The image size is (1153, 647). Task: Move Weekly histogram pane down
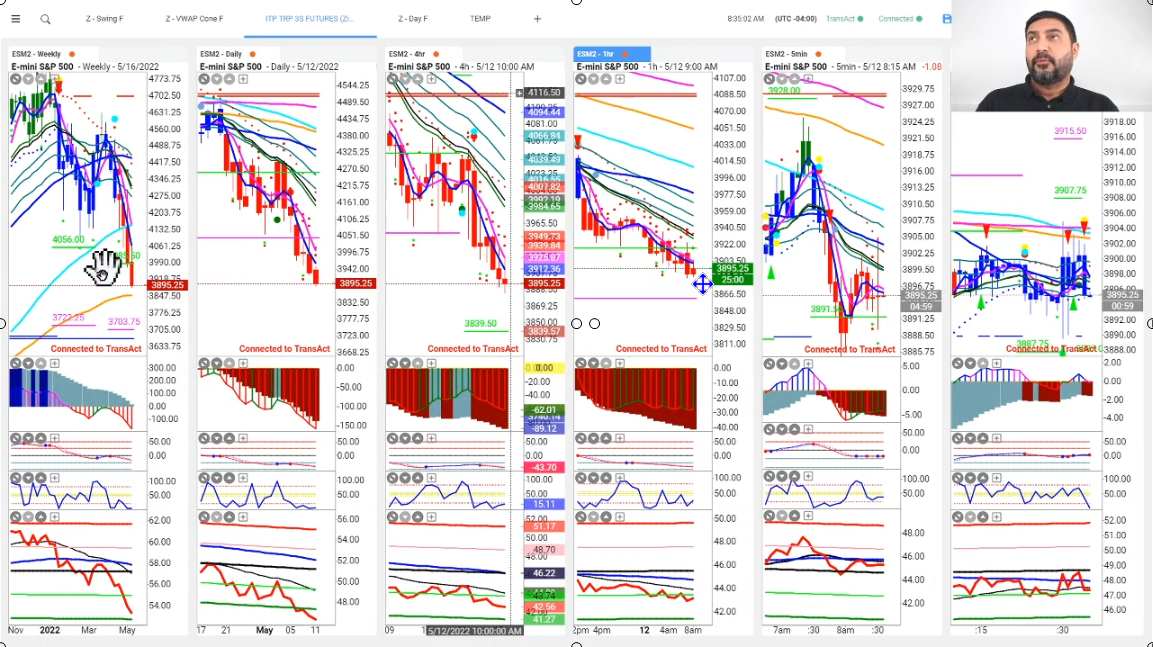tap(28, 363)
